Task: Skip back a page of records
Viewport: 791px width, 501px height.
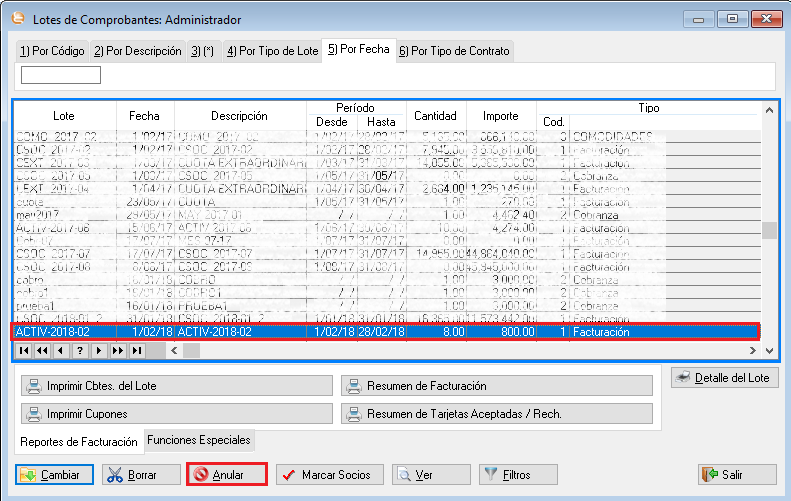Action: [x=42, y=351]
